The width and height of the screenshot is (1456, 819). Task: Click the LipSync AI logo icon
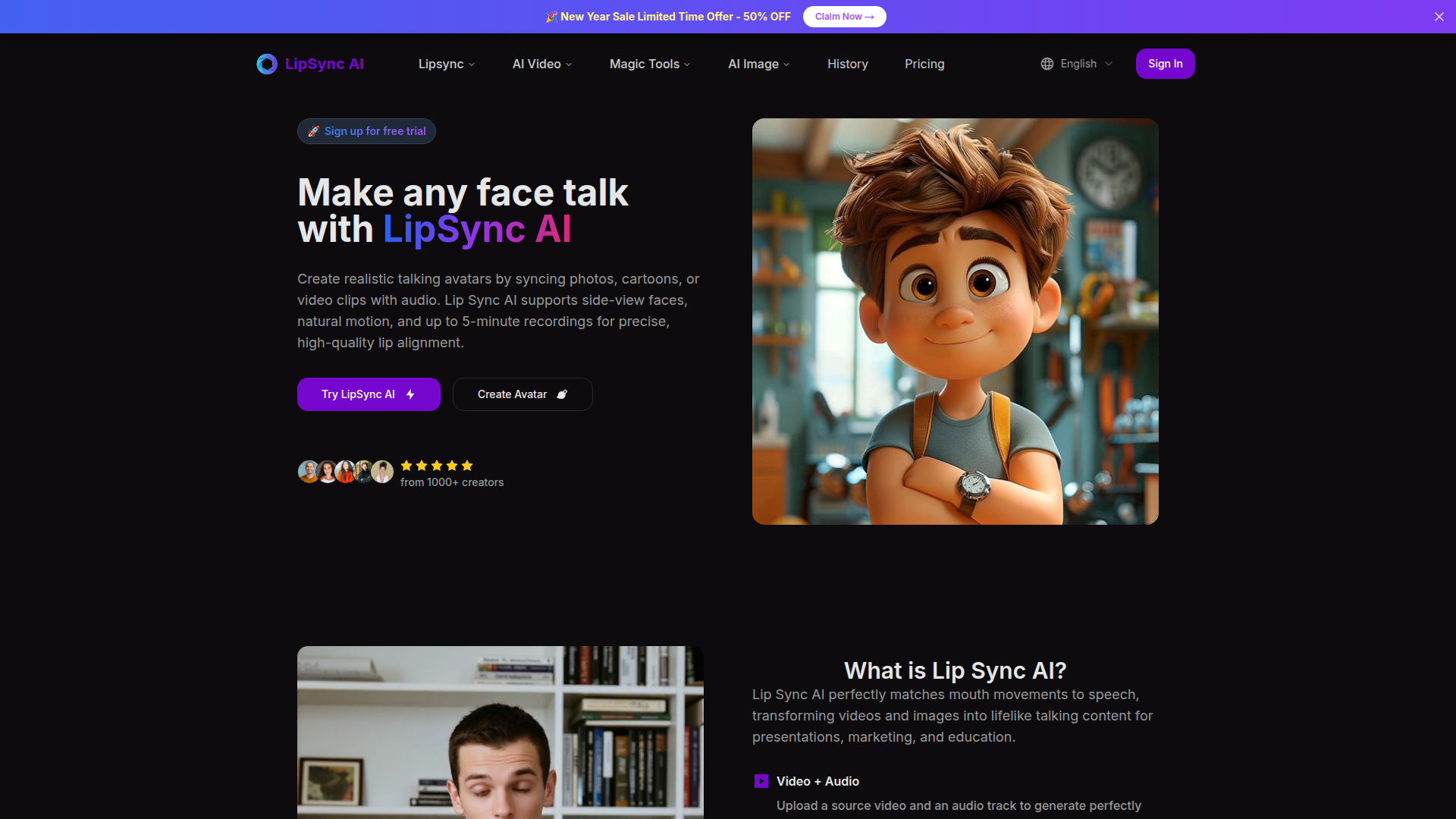pyautogui.click(x=267, y=64)
